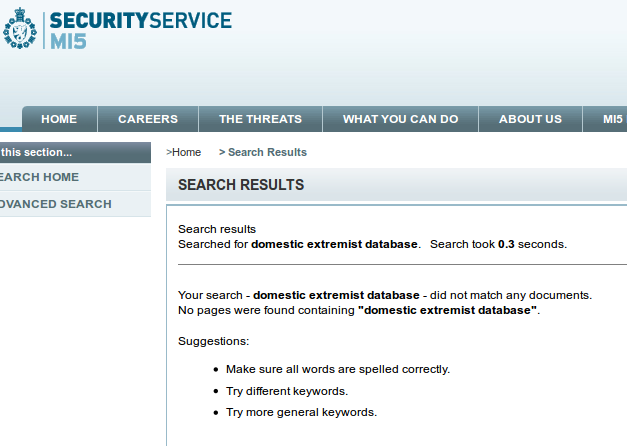Click the 'In this section...' sidebar header
The height and width of the screenshot is (446, 627).
[37, 153]
